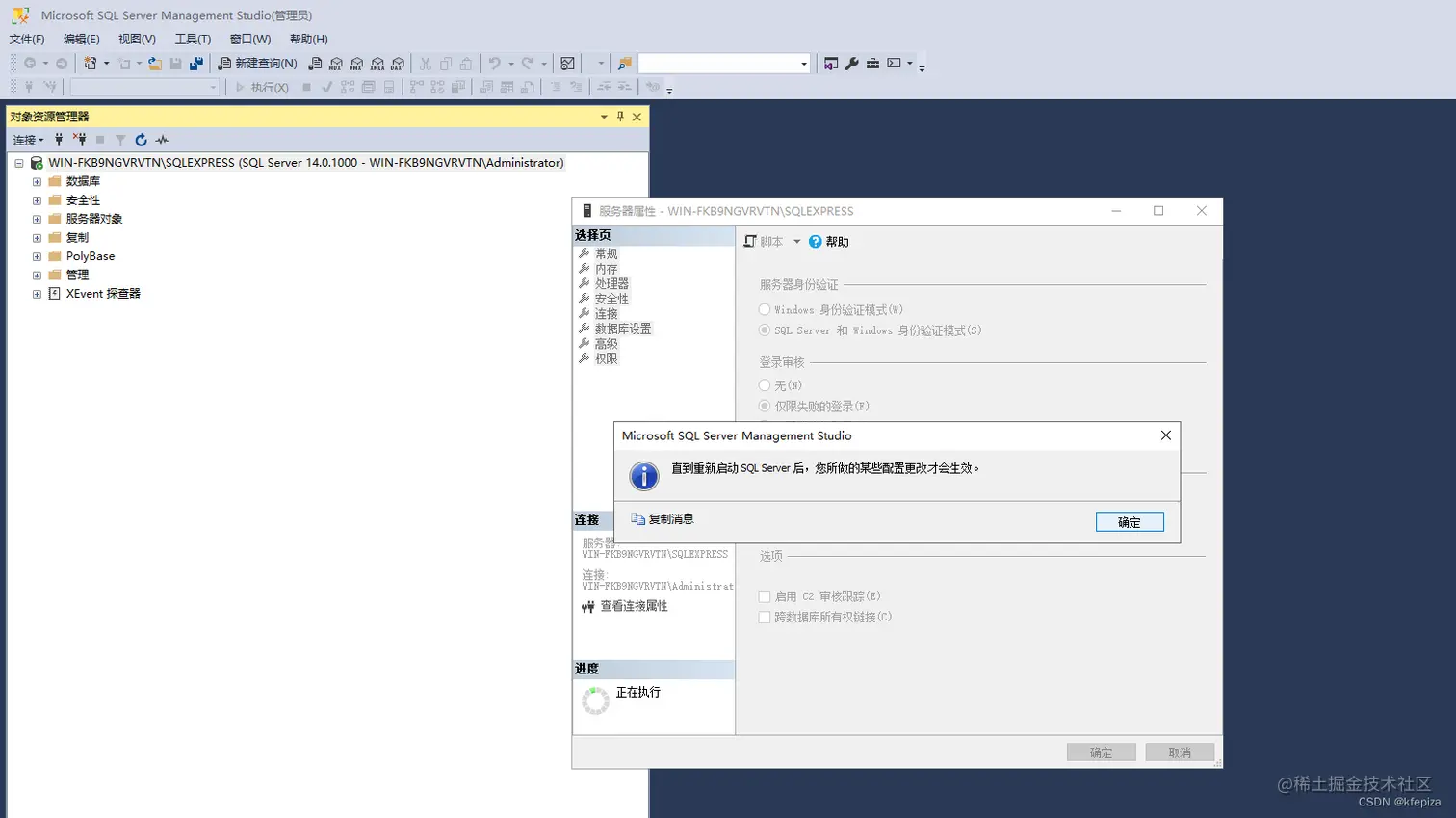Click the navigate Forward arrow in toolbar

click(62, 64)
